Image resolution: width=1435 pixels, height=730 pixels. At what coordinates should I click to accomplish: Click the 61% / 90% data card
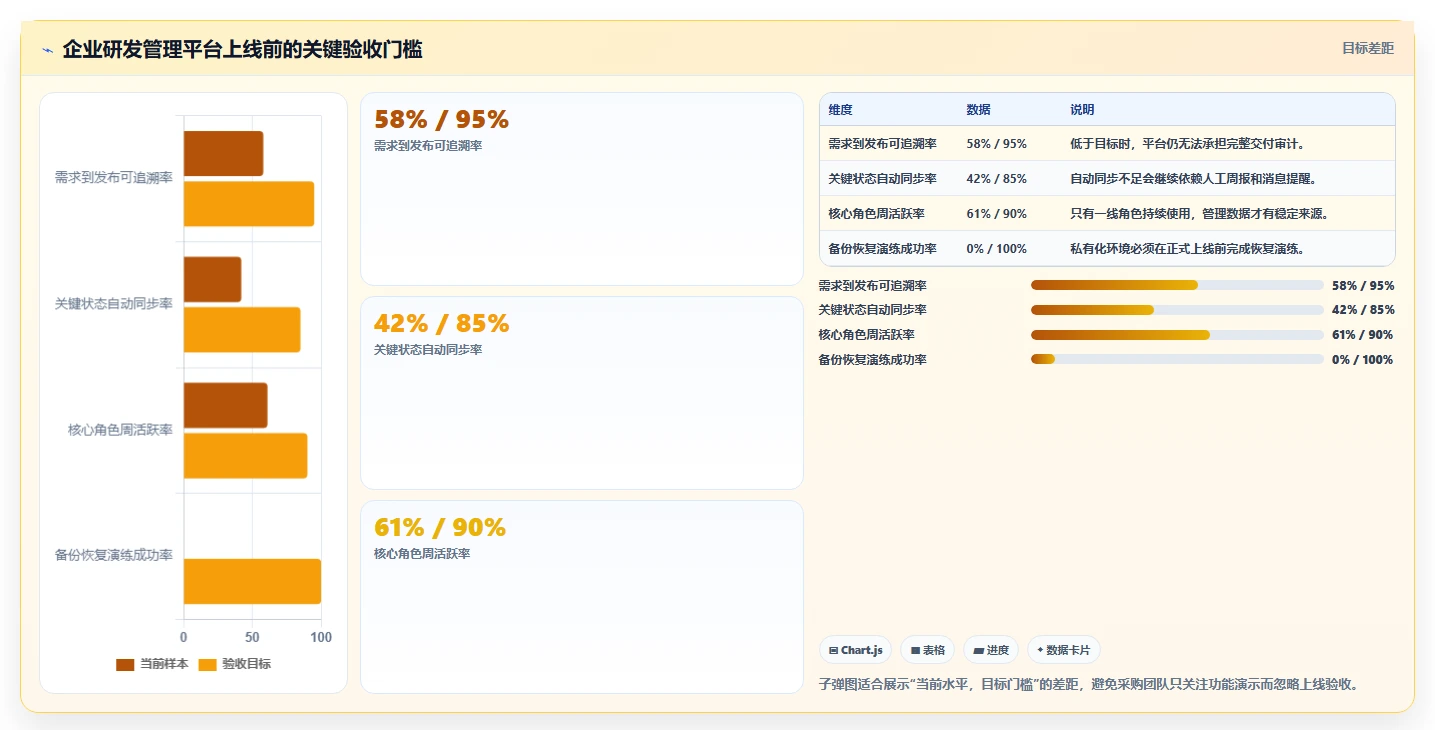pyautogui.click(x=582, y=597)
